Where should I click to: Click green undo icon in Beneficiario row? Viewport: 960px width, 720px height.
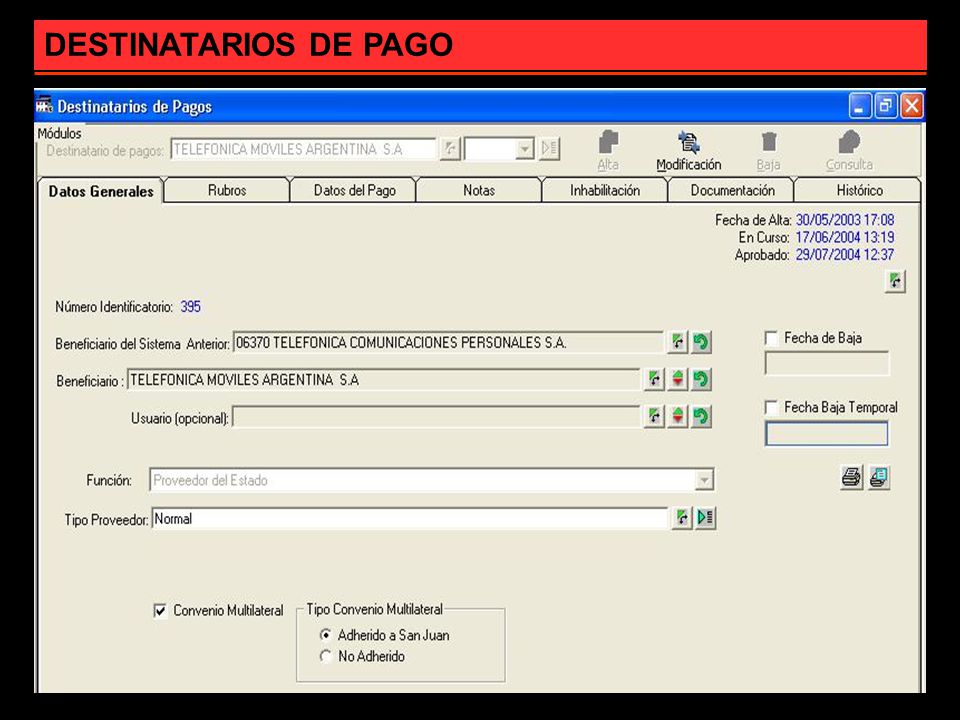(701, 380)
